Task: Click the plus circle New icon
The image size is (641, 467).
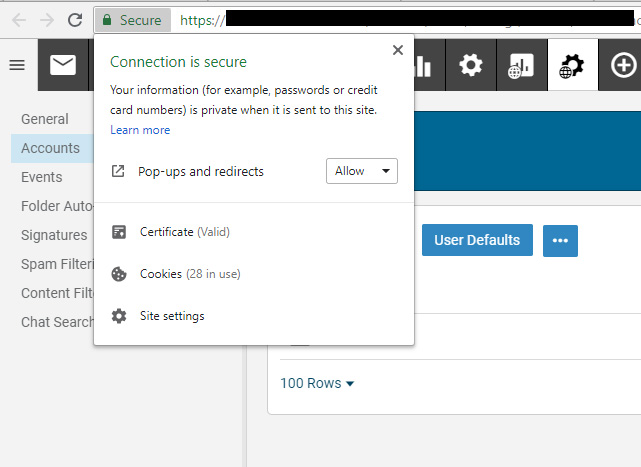Action: (x=623, y=66)
